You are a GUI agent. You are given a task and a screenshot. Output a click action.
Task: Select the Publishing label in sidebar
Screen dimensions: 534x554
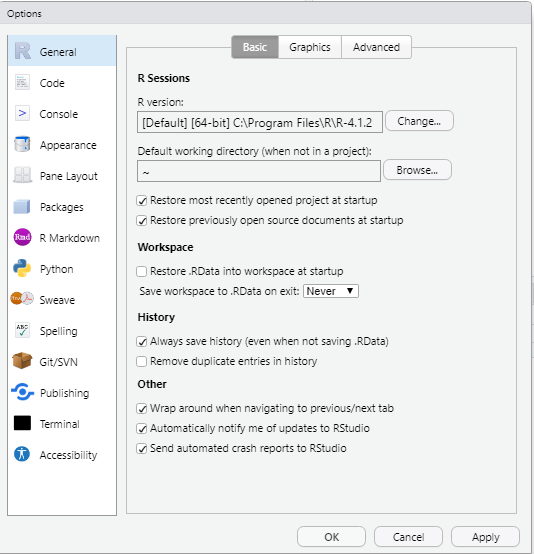[65, 393]
